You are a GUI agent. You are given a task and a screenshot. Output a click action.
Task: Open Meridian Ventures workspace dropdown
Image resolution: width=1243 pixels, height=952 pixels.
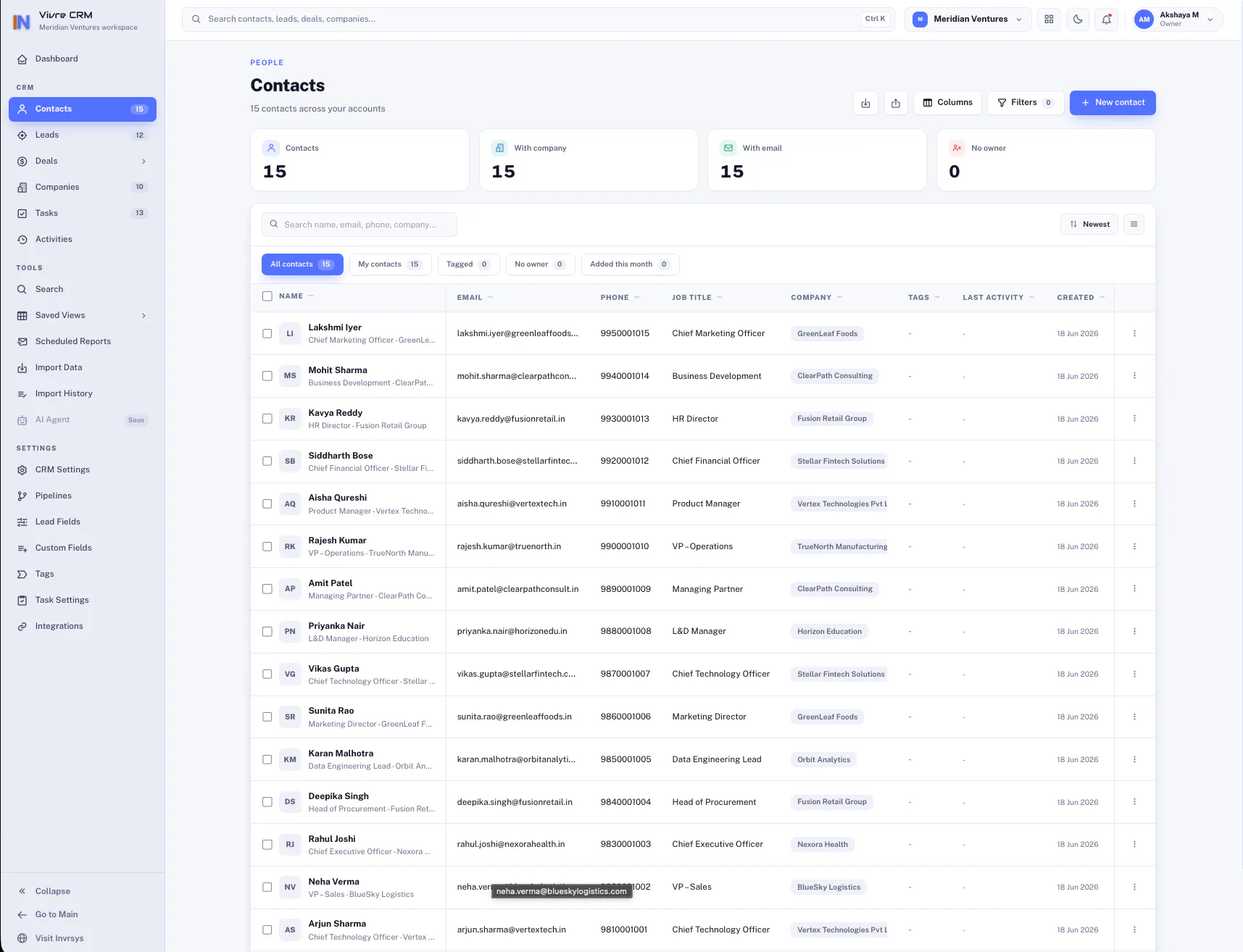[968, 20]
